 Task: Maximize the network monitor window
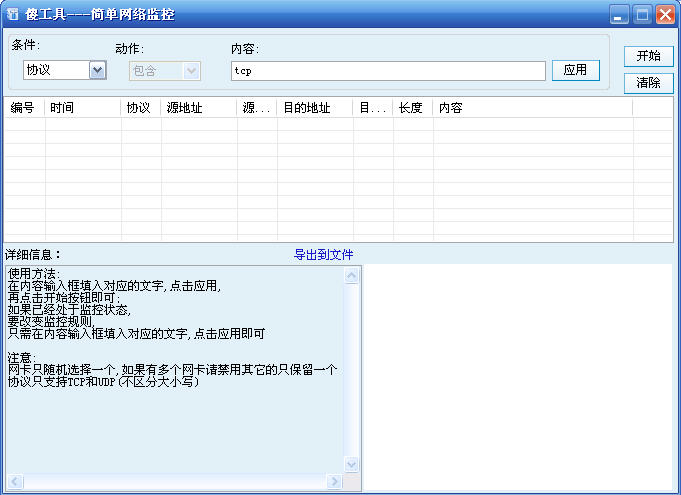[643, 14]
